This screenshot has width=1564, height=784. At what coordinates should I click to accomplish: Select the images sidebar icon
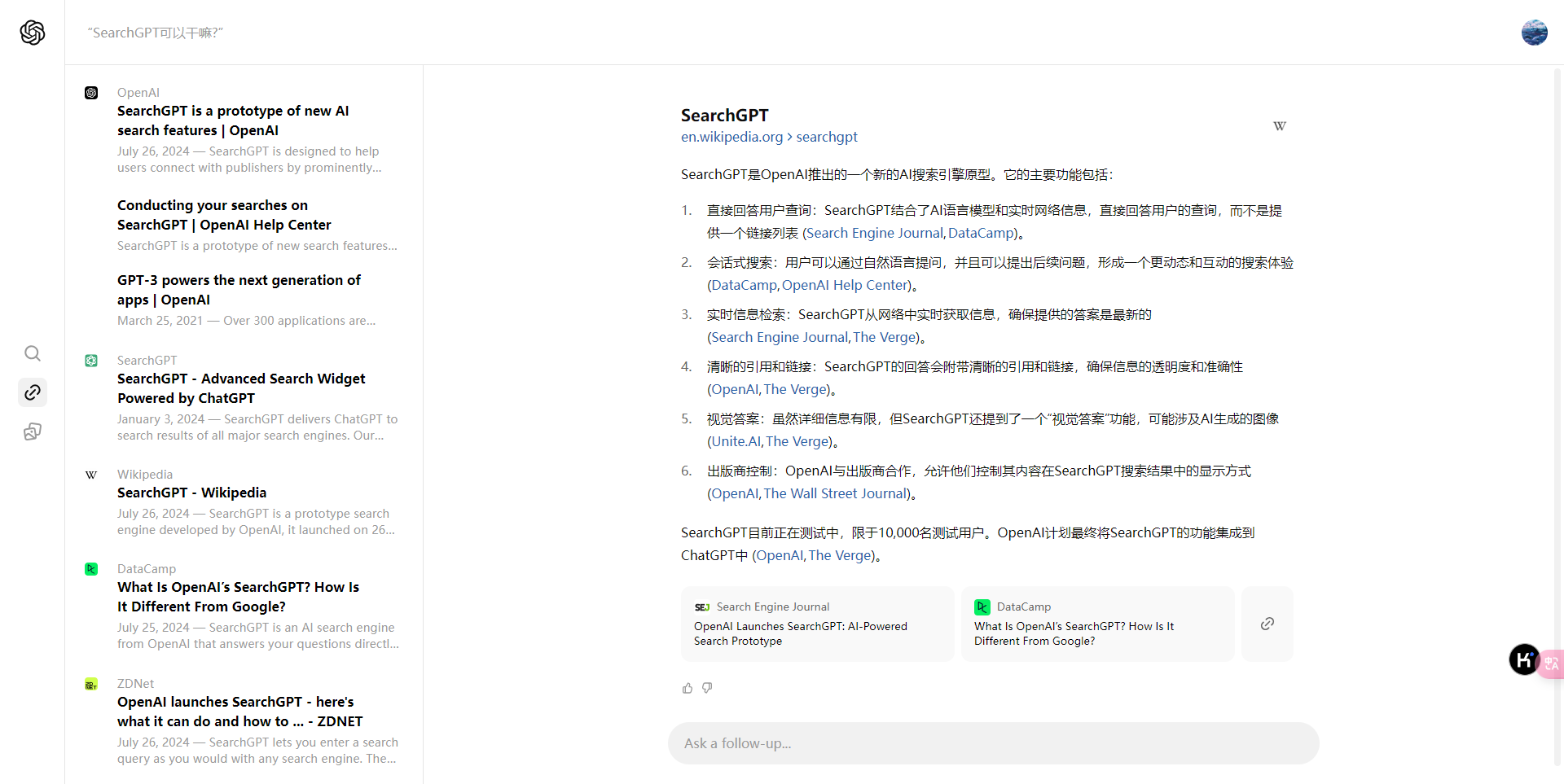[x=33, y=431]
